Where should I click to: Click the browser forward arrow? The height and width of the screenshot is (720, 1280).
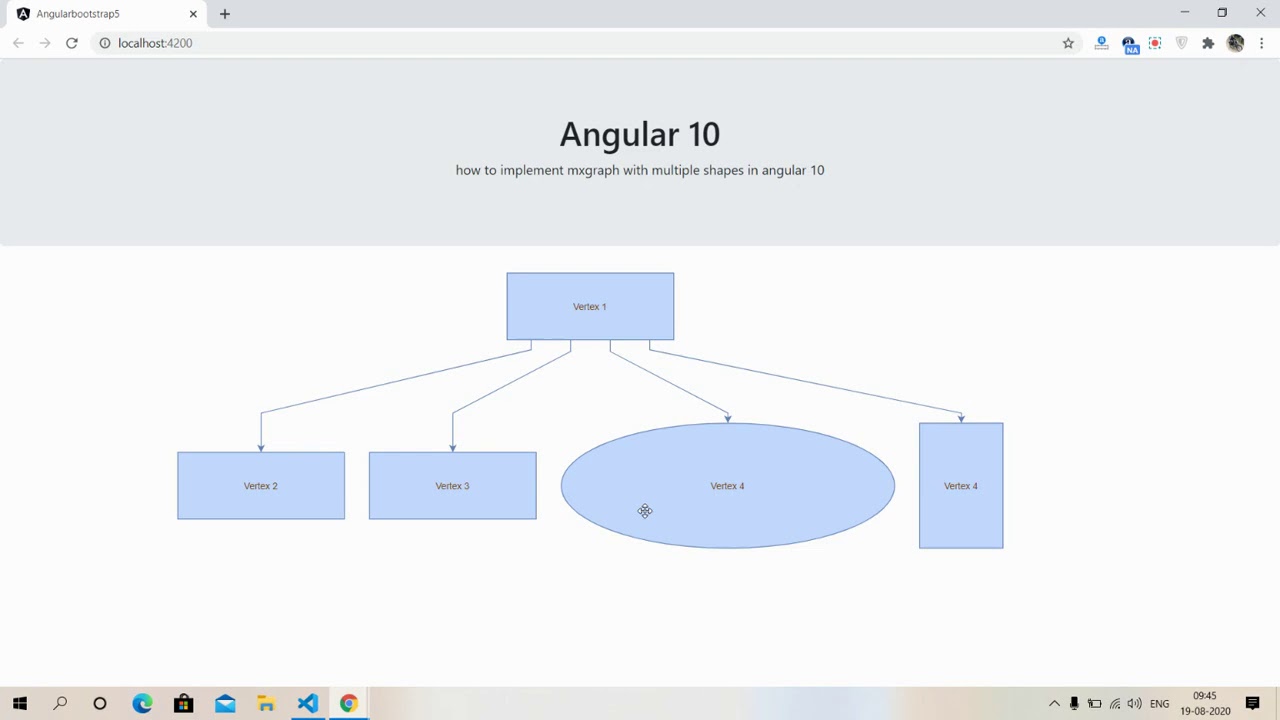click(45, 43)
